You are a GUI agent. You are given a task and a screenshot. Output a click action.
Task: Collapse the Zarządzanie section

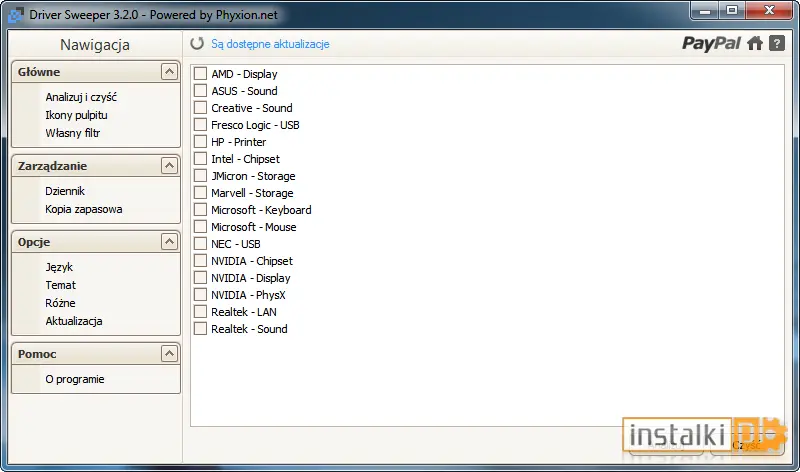pos(169,165)
